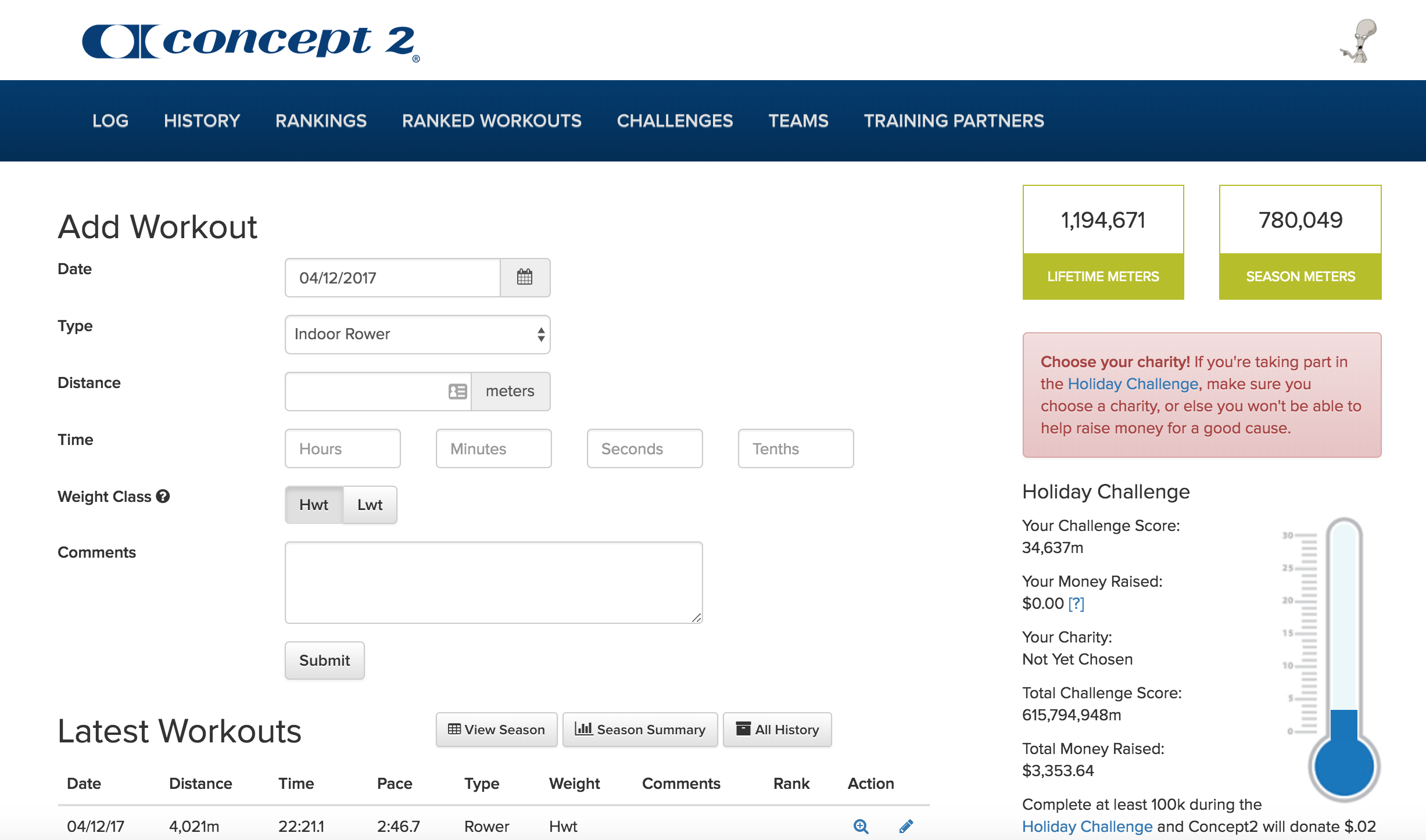Click Weight Class help question mark
This screenshot has height=840, width=1426.
tap(163, 496)
